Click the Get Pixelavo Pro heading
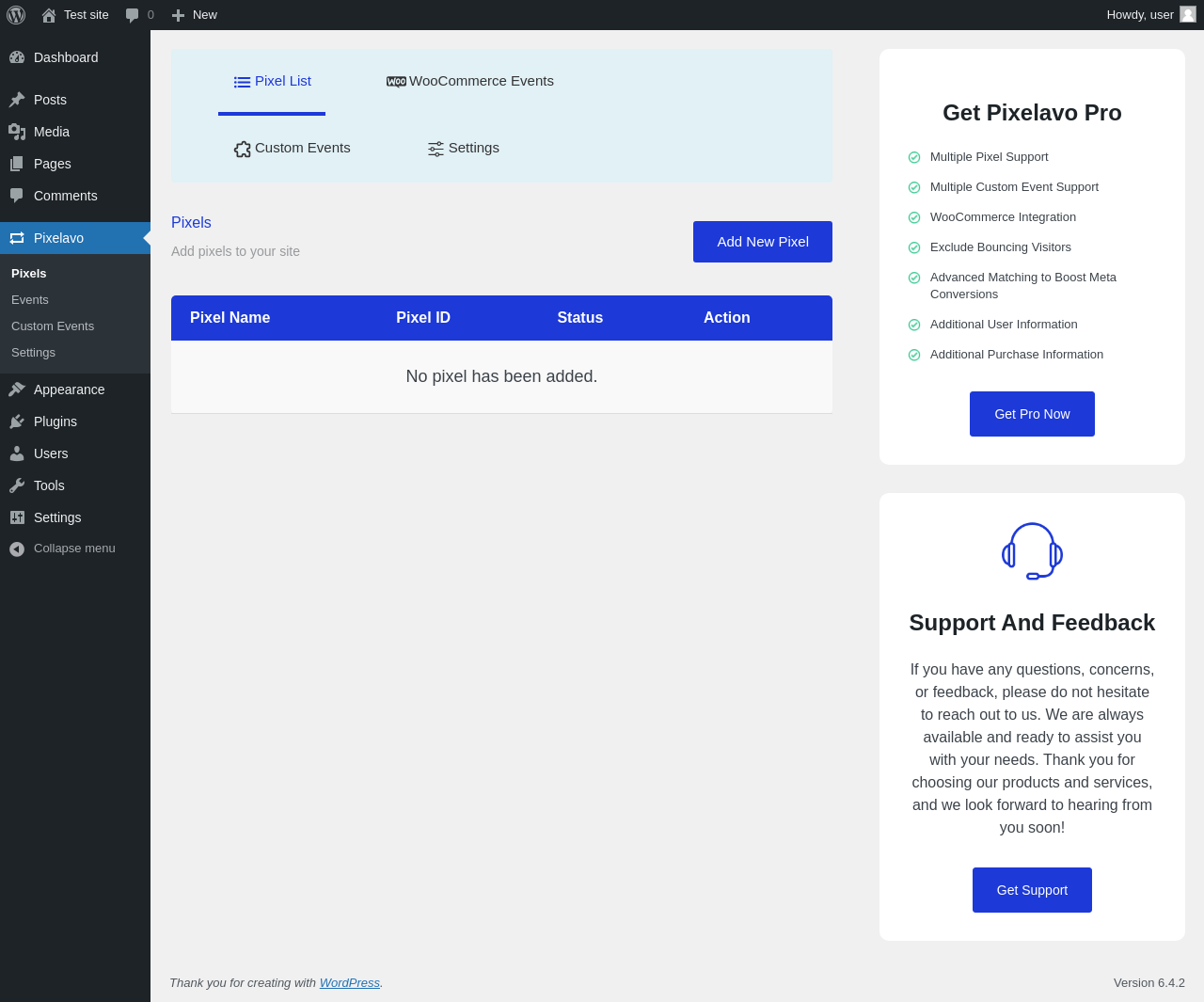The width and height of the screenshot is (1204, 1002). (x=1032, y=113)
